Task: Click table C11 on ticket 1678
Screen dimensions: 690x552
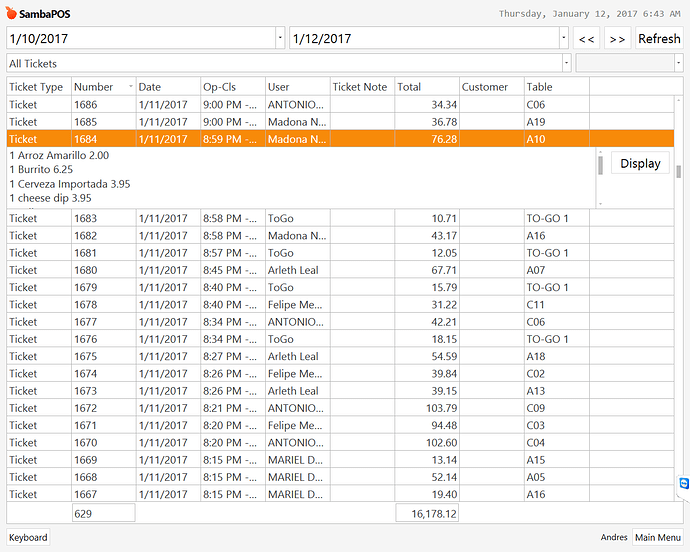Action: click(536, 305)
